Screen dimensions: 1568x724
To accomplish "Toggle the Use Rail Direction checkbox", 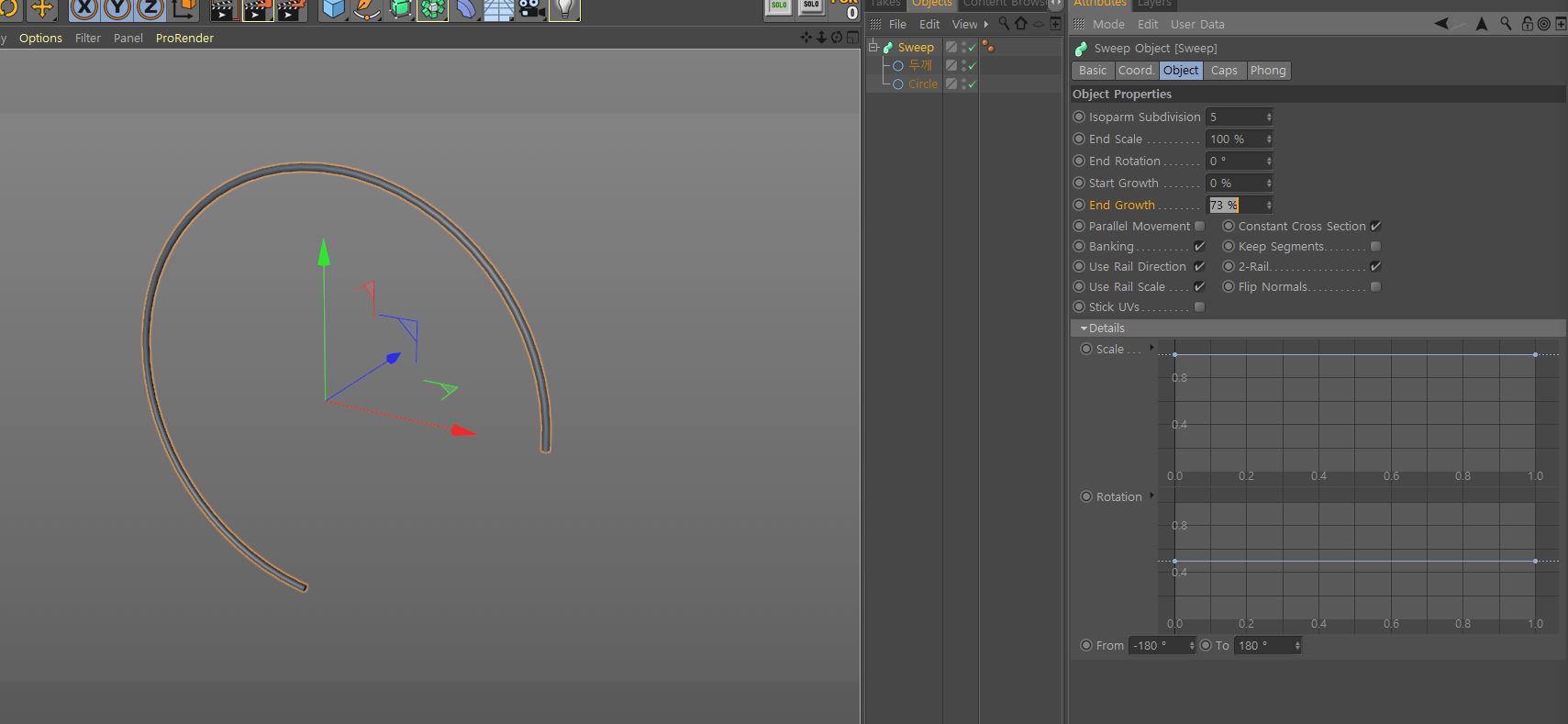I will (1199, 266).
